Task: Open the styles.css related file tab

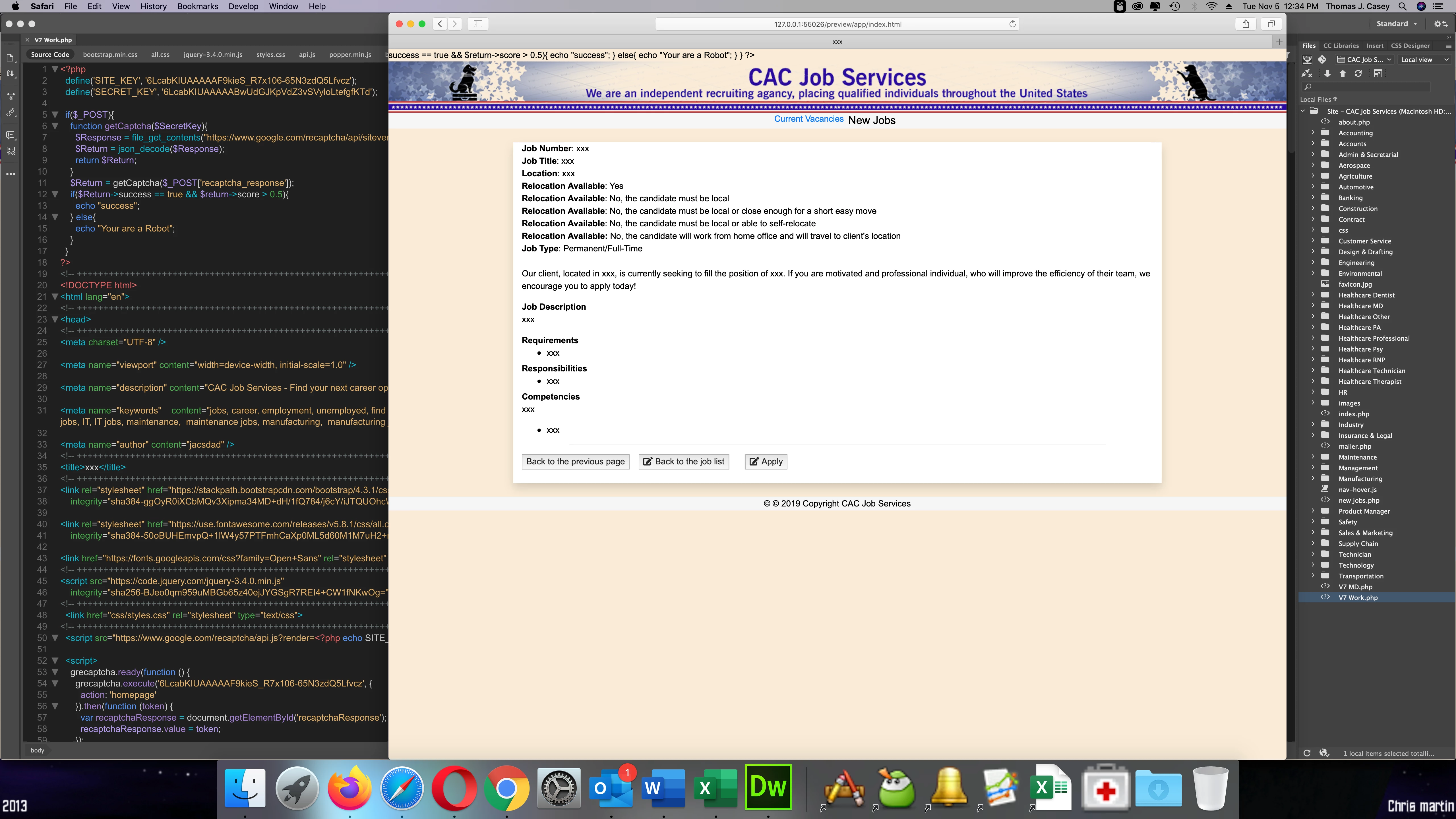Action: (x=270, y=55)
